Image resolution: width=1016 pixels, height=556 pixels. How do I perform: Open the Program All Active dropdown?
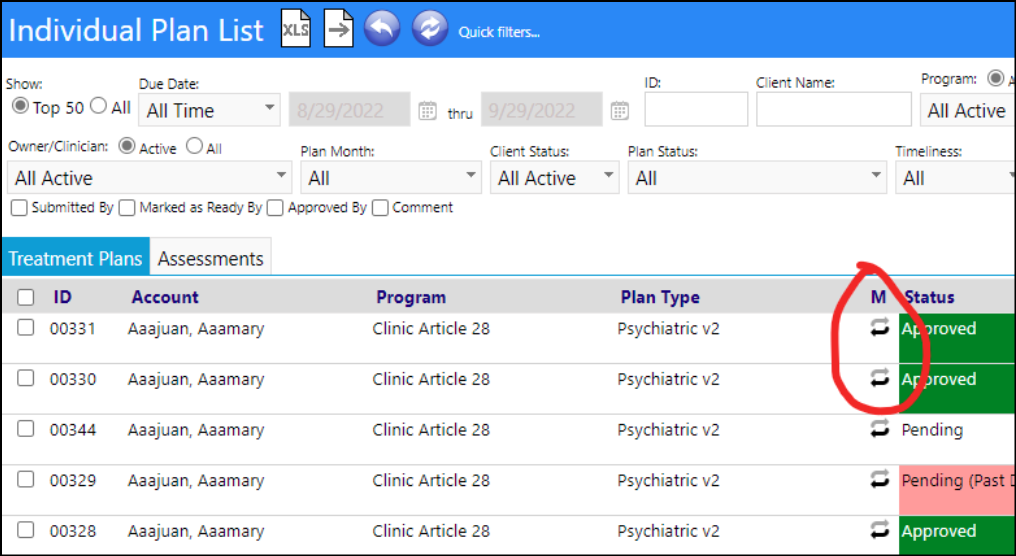[x=967, y=110]
